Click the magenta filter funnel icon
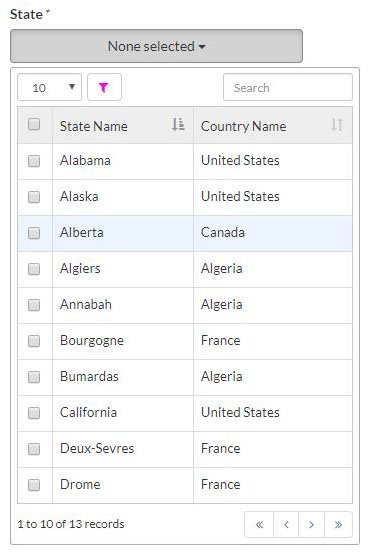Image resolution: width=370 pixels, height=560 pixels. click(x=104, y=88)
